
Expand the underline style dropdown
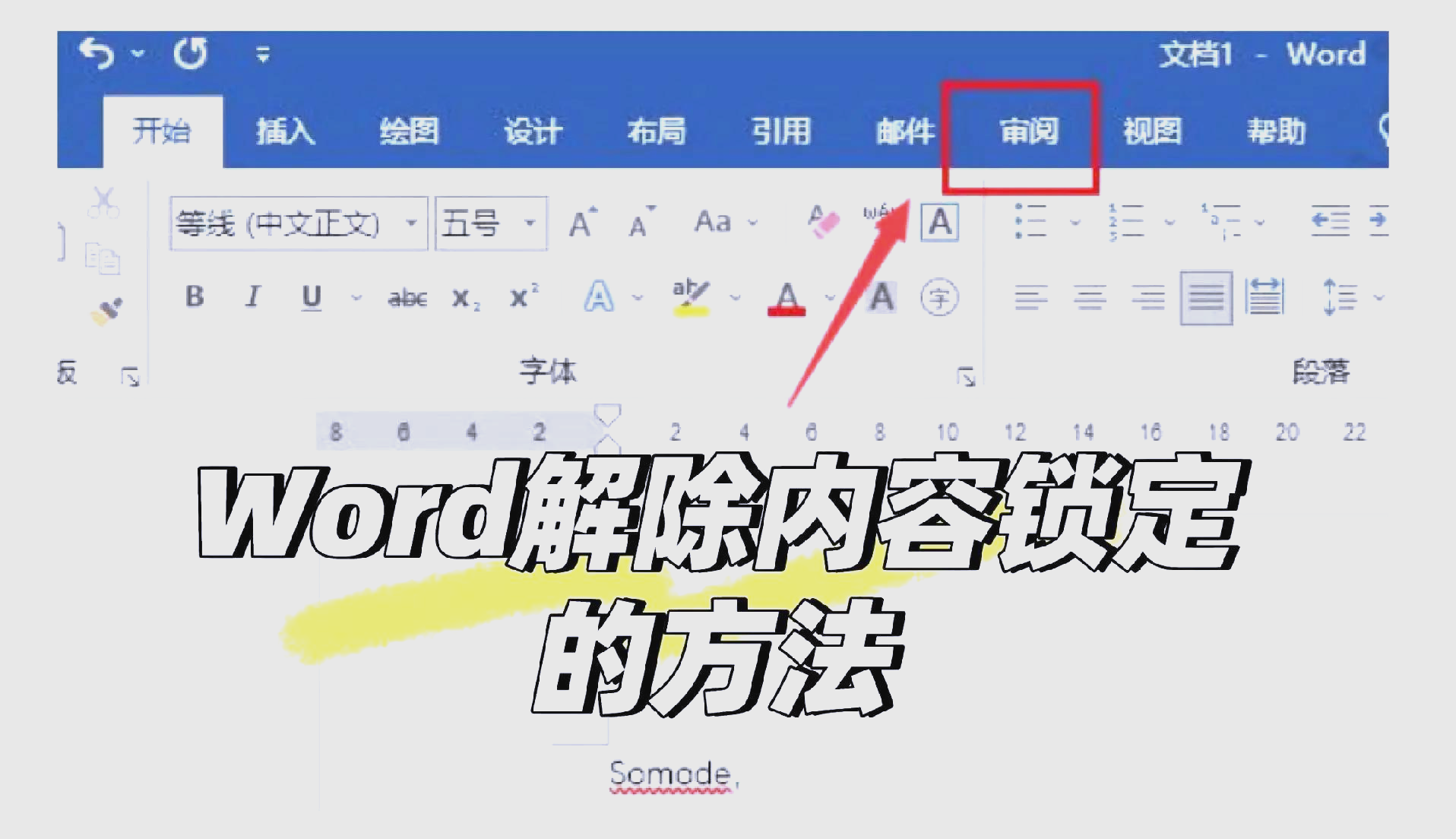356,298
